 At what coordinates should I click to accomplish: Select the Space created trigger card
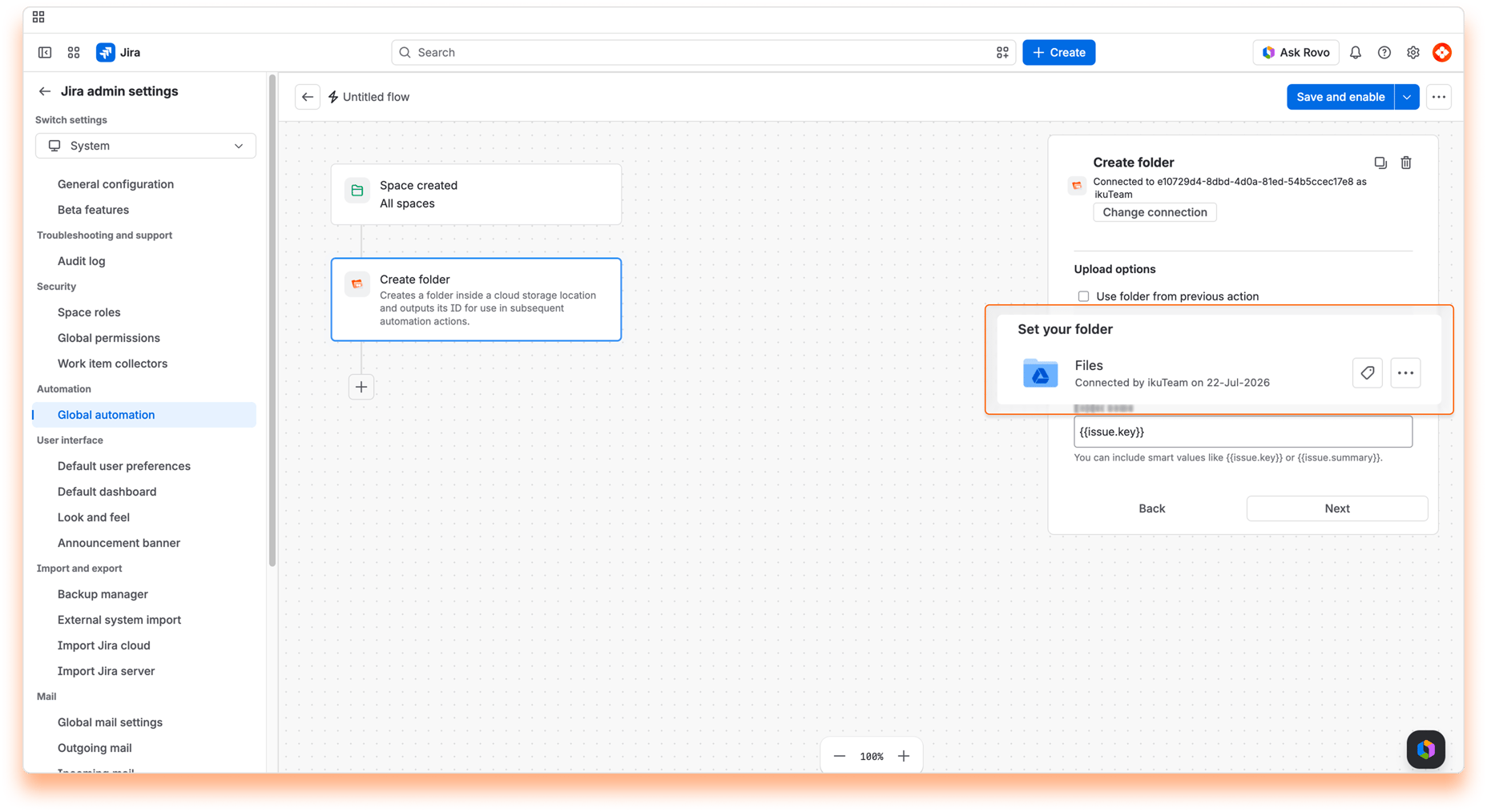pyautogui.click(x=476, y=195)
